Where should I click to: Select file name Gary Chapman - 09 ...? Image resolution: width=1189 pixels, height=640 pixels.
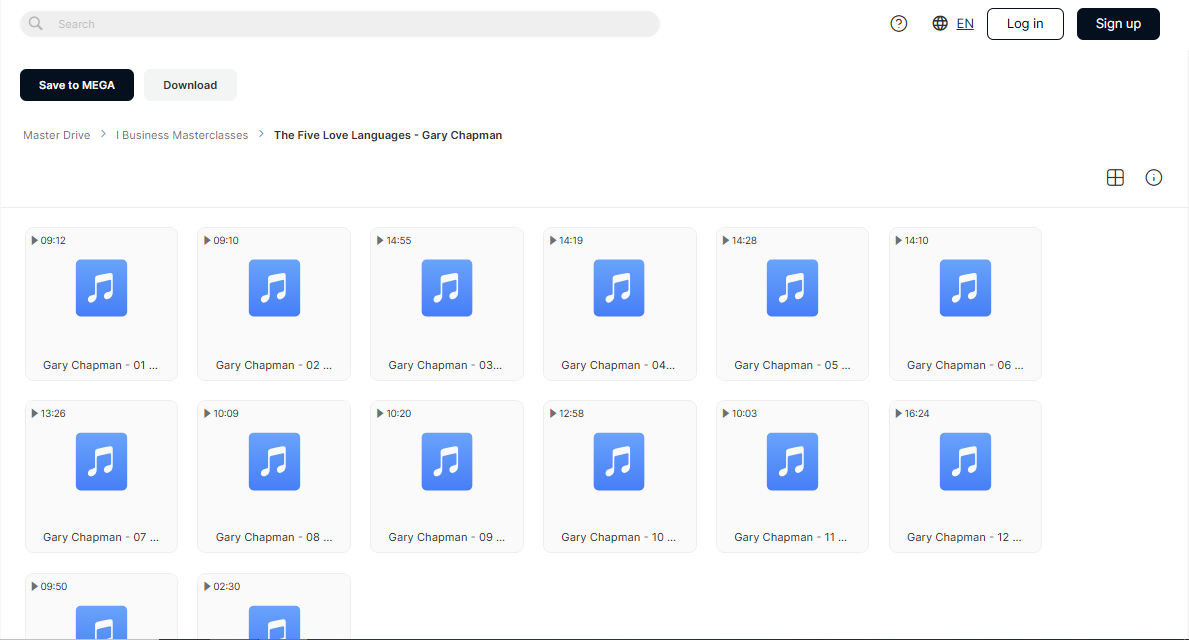[447, 537]
